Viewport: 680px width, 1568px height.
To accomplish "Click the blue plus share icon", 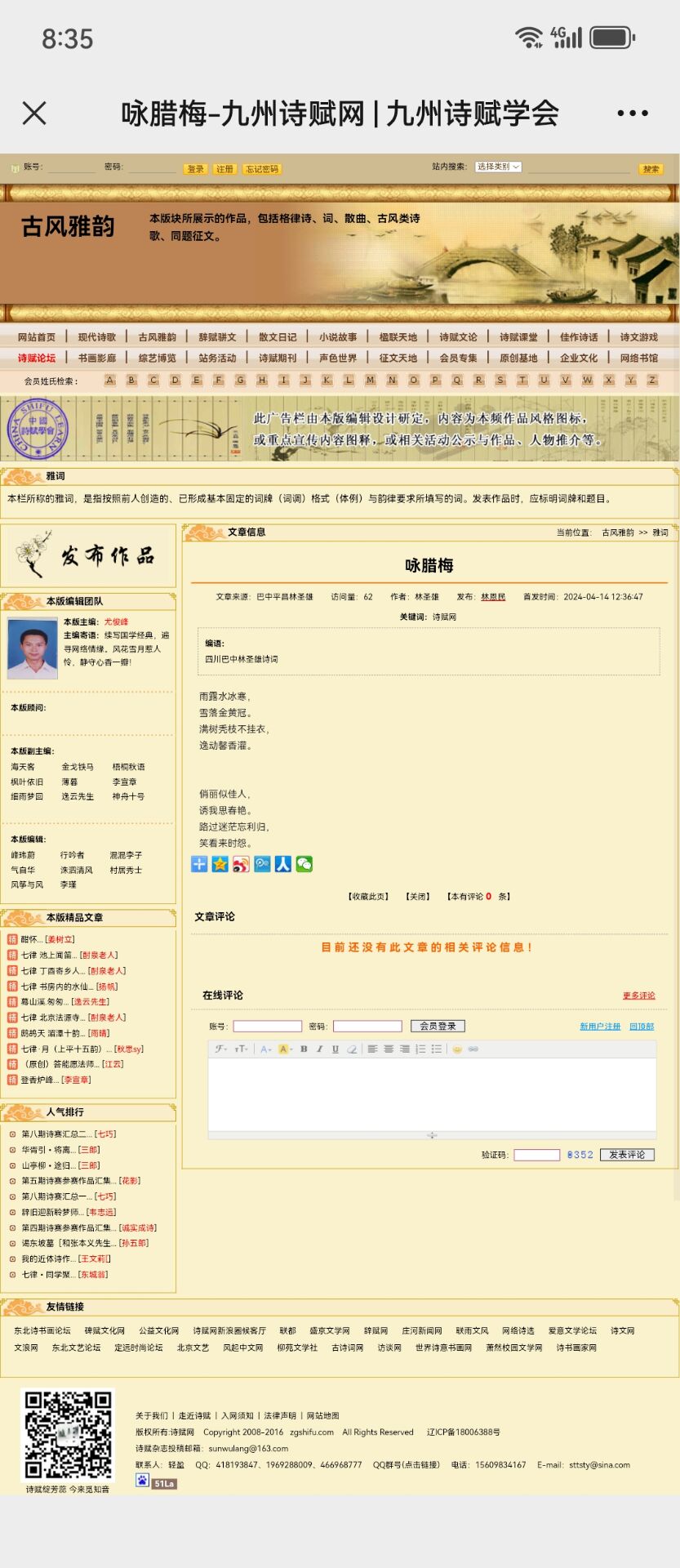I will point(199,864).
